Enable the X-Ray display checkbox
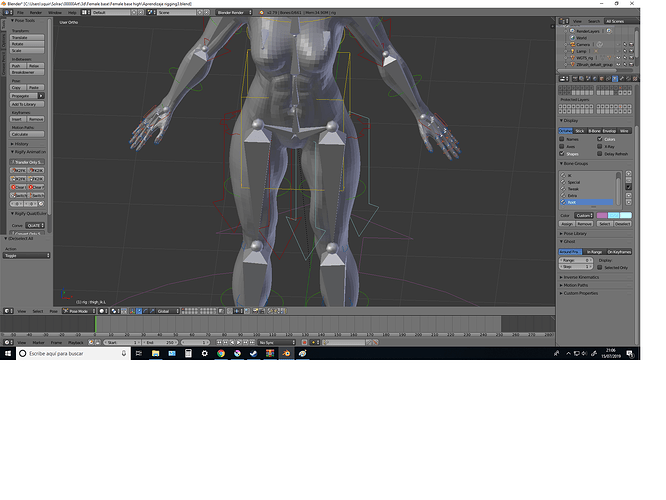The height and width of the screenshot is (500, 666). (x=600, y=147)
